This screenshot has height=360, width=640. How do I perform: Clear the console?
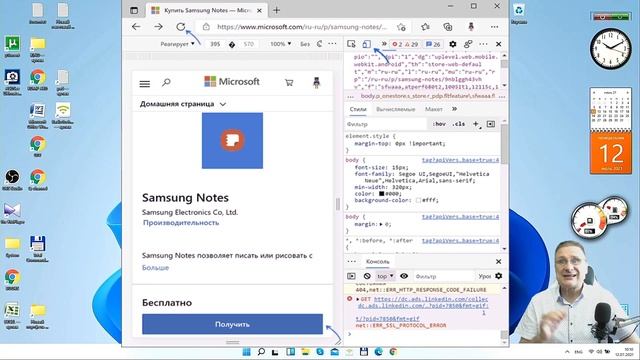point(367,276)
